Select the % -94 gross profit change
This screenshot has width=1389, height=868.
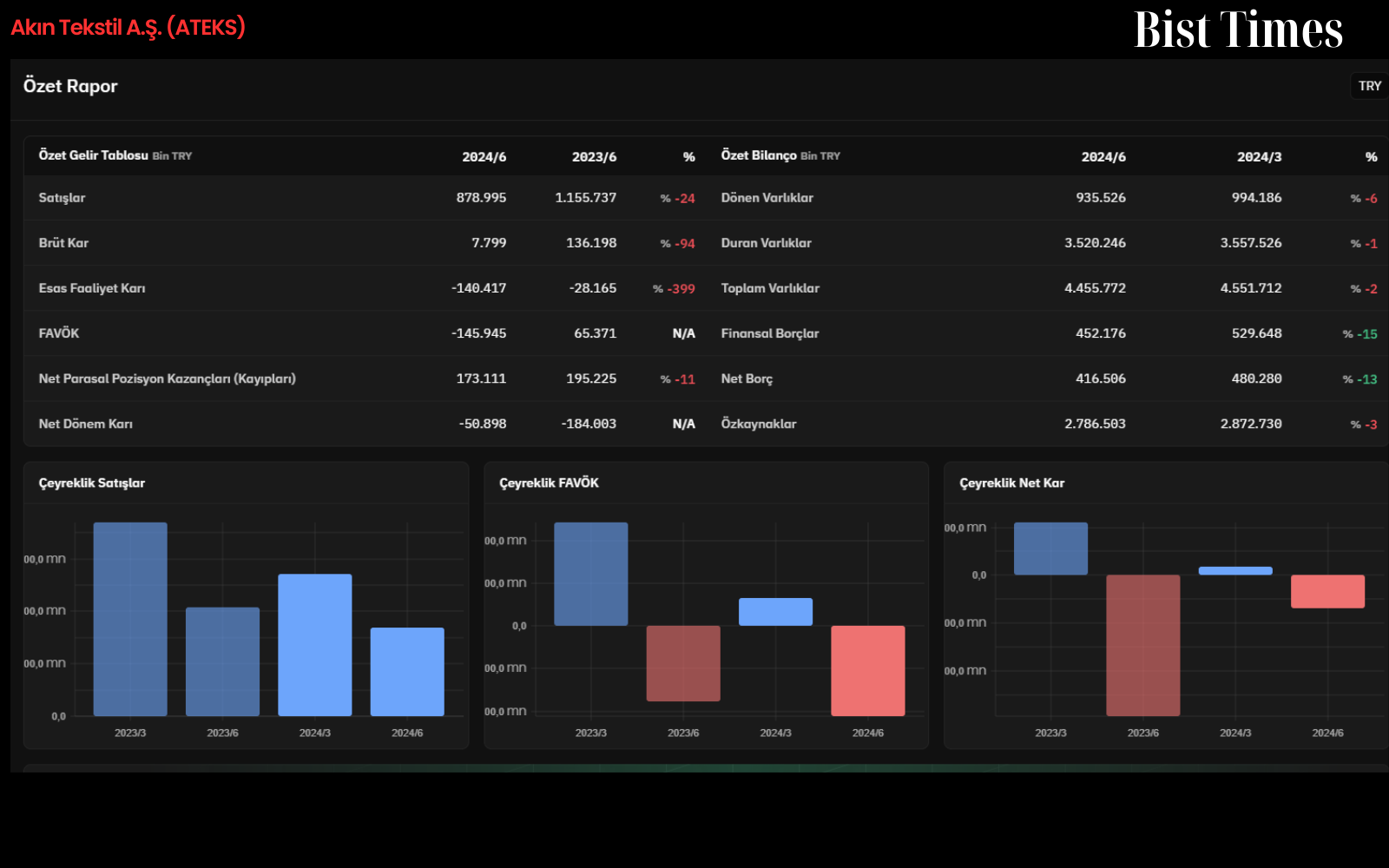(677, 244)
